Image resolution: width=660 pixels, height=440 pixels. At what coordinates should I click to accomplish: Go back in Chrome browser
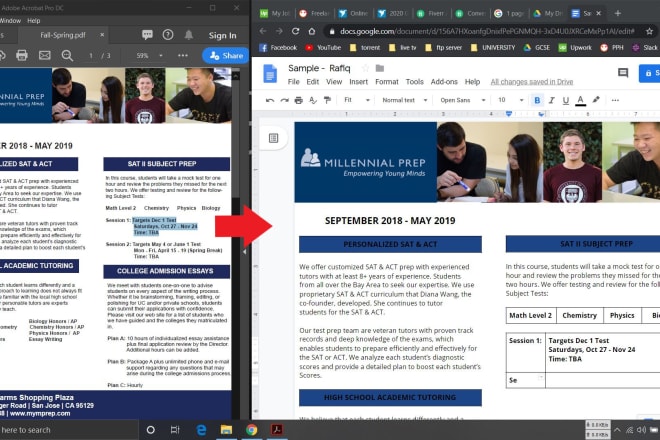(263, 31)
